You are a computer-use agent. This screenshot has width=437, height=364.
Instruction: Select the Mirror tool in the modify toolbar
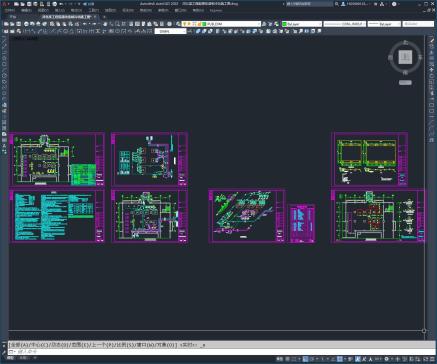point(431,52)
